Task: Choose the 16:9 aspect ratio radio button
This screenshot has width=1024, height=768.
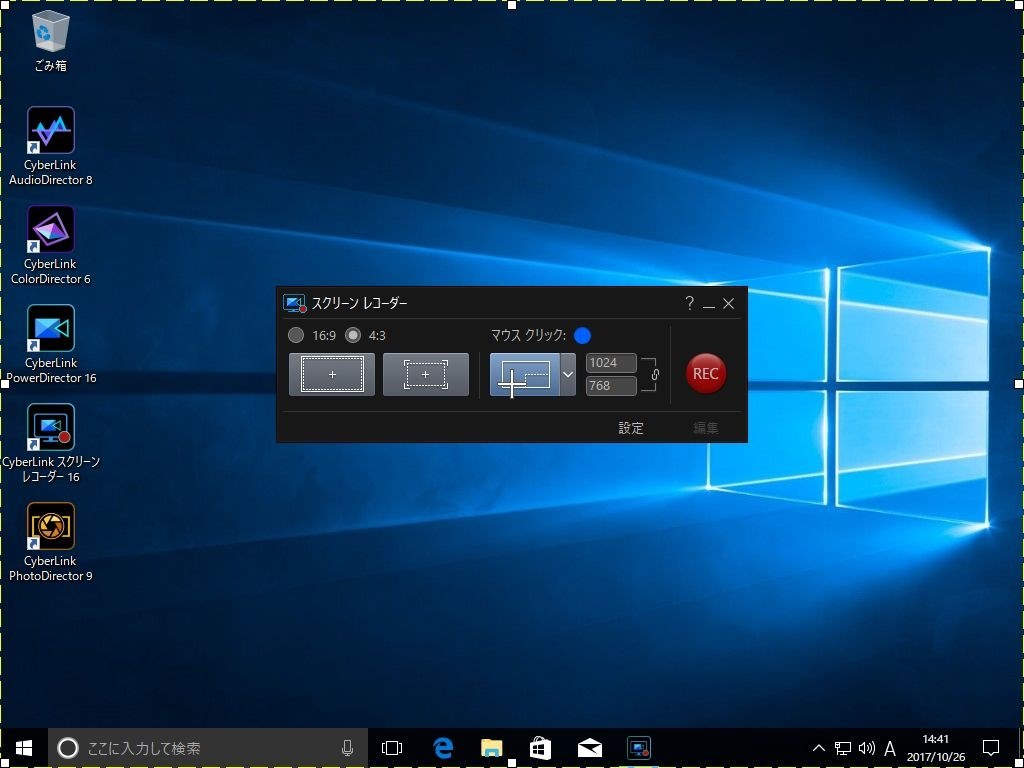Action: point(296,336)
